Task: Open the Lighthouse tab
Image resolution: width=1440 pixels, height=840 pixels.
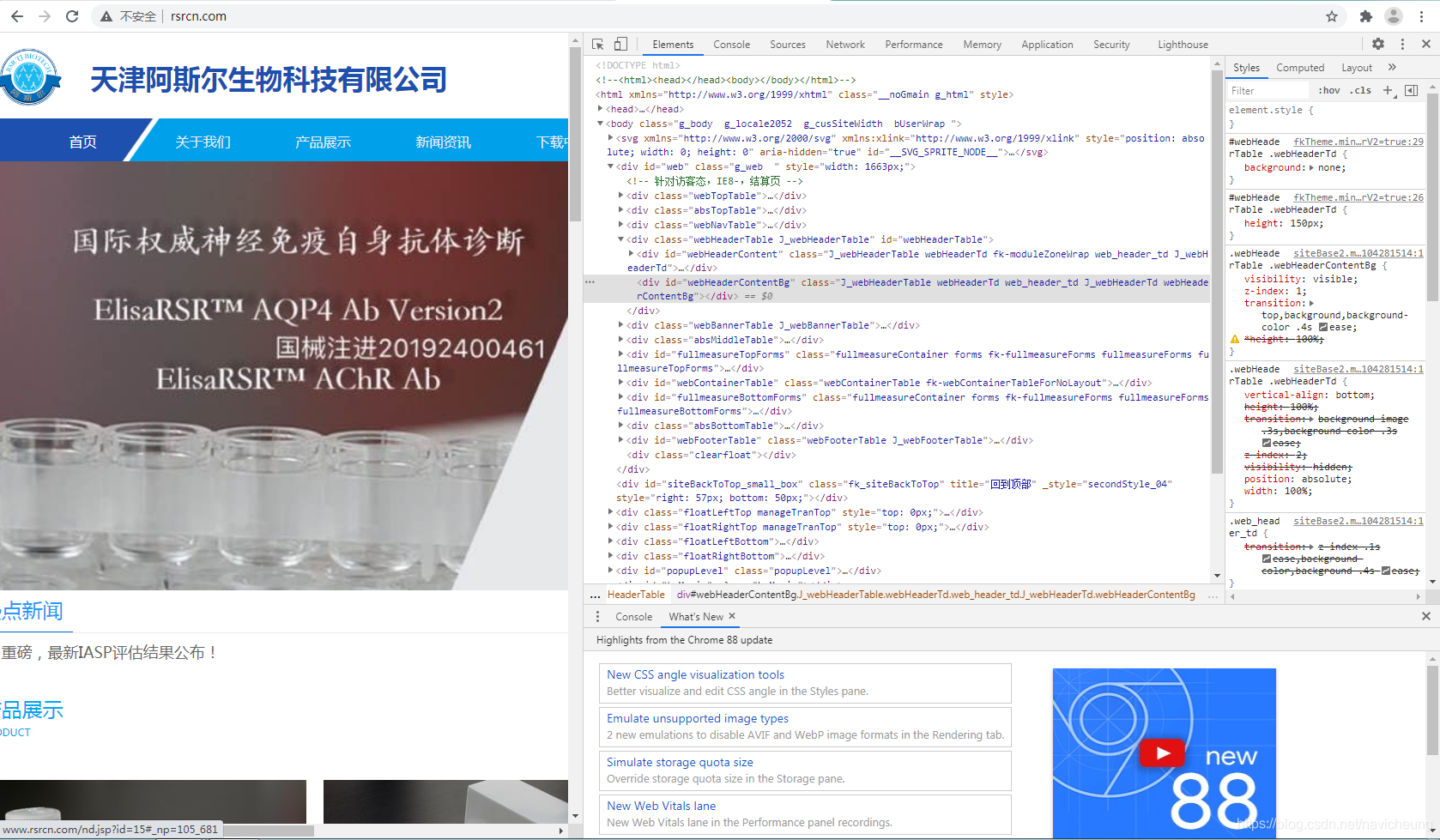Action: click(x=1183, y=45)
